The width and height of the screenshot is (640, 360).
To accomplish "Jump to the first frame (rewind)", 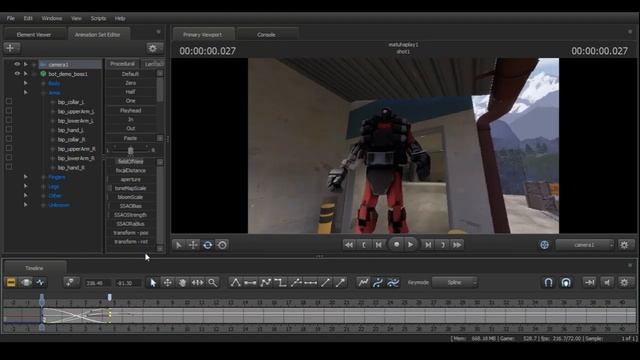I will coord(349,245).
